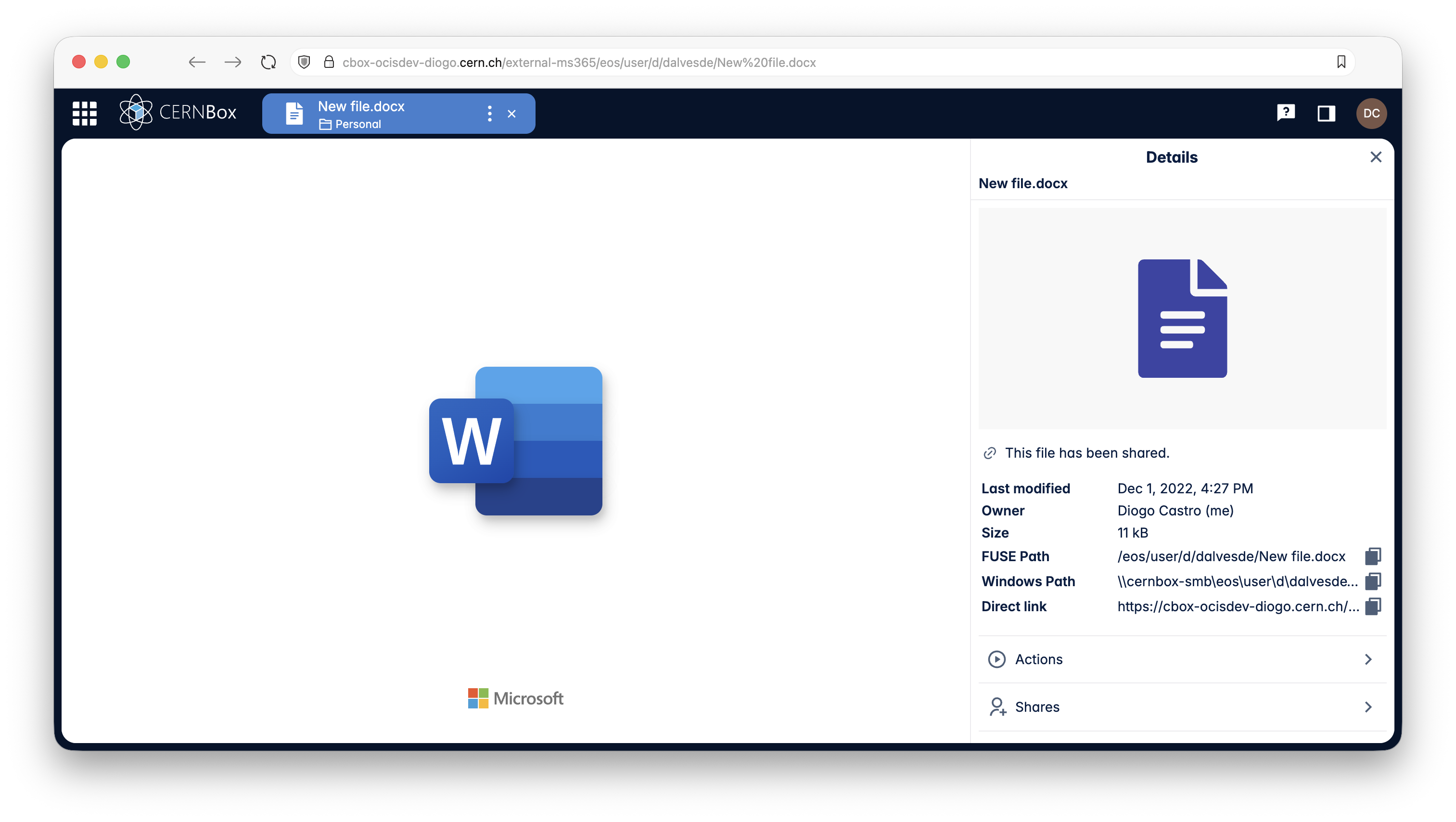
Task: Copy the Direct link to clipboard
Action: pos(1372,606)
